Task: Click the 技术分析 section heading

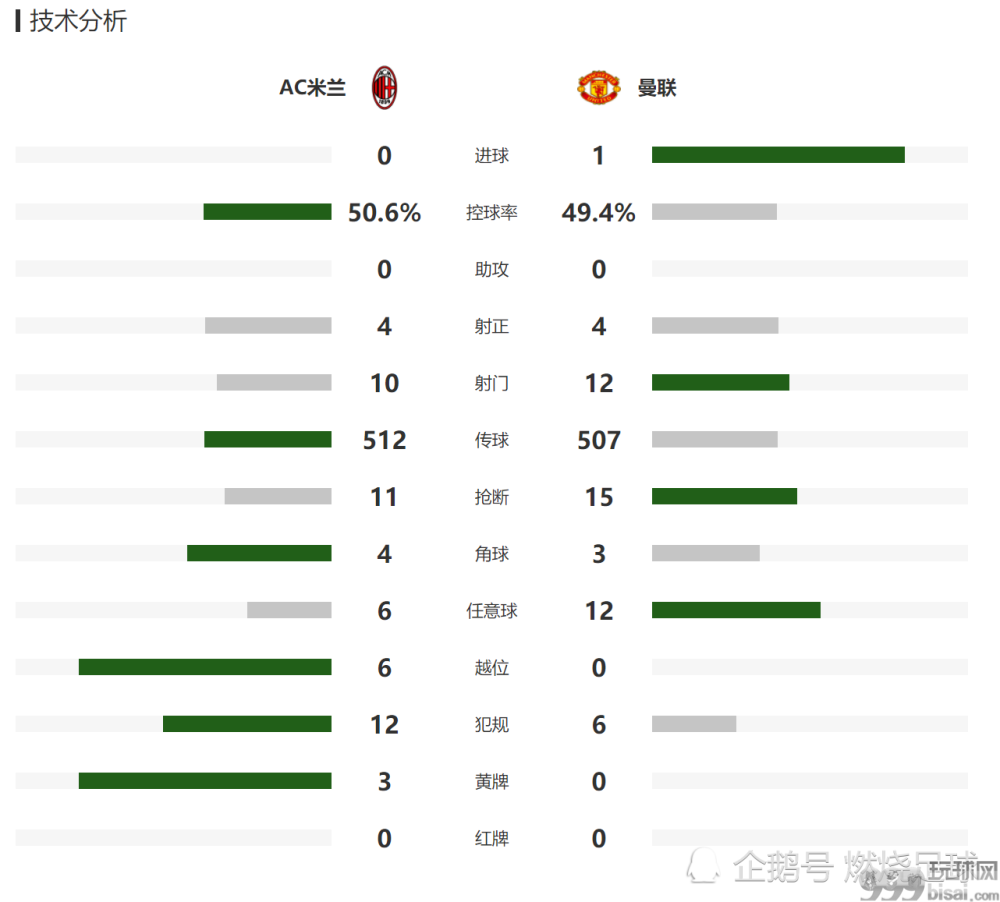Action: tap(78, 21)
